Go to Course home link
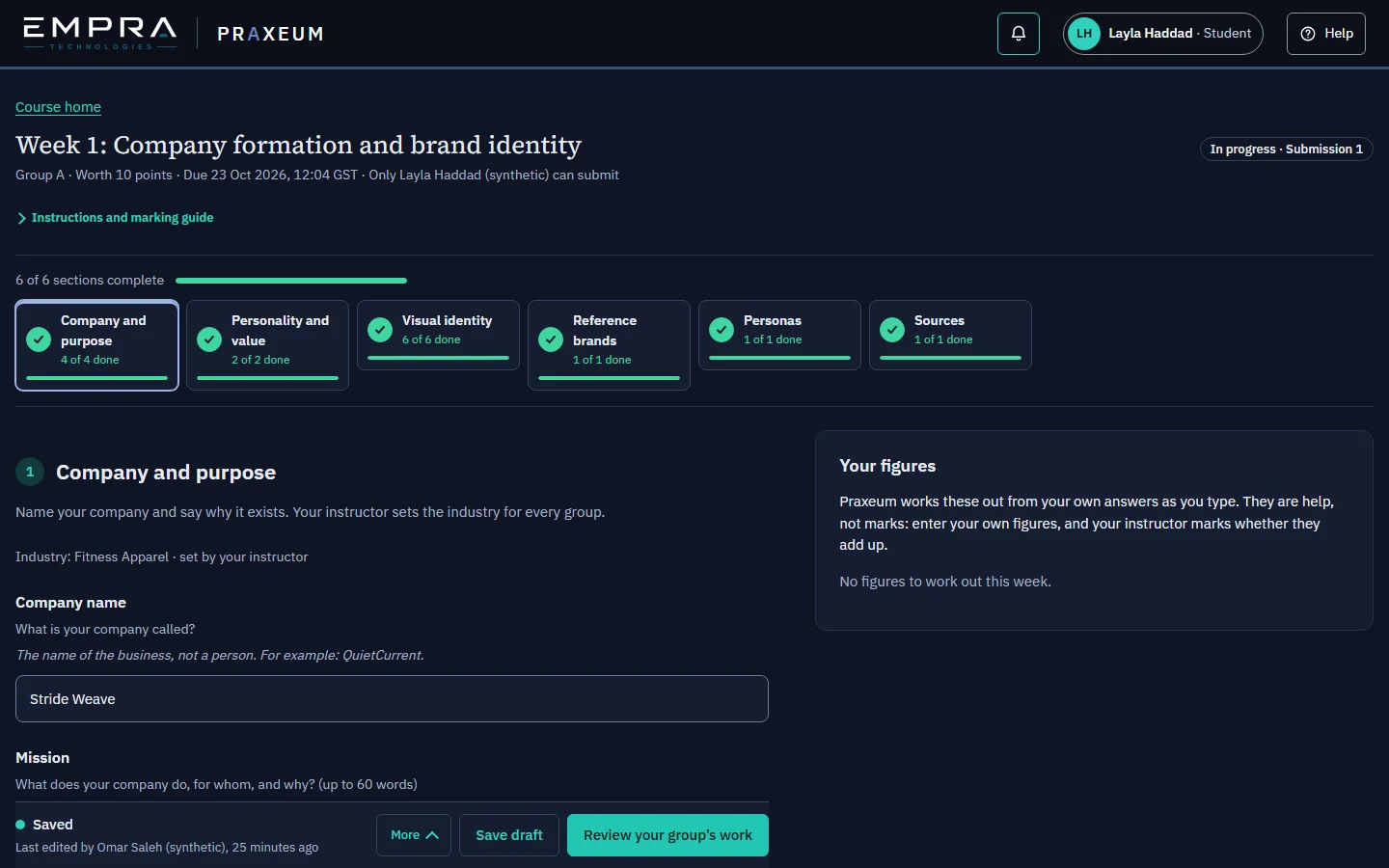 click(x=58, y=107)
